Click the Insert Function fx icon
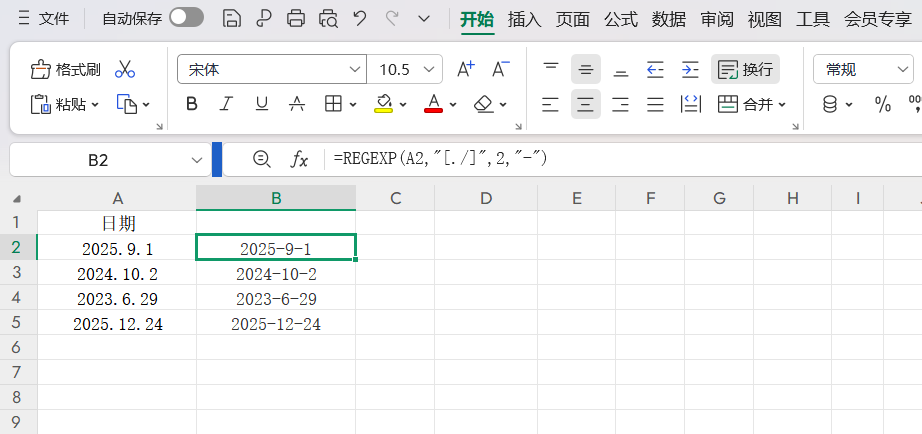The height and width of the screenshot is (434, 922). tap(299, 159)
